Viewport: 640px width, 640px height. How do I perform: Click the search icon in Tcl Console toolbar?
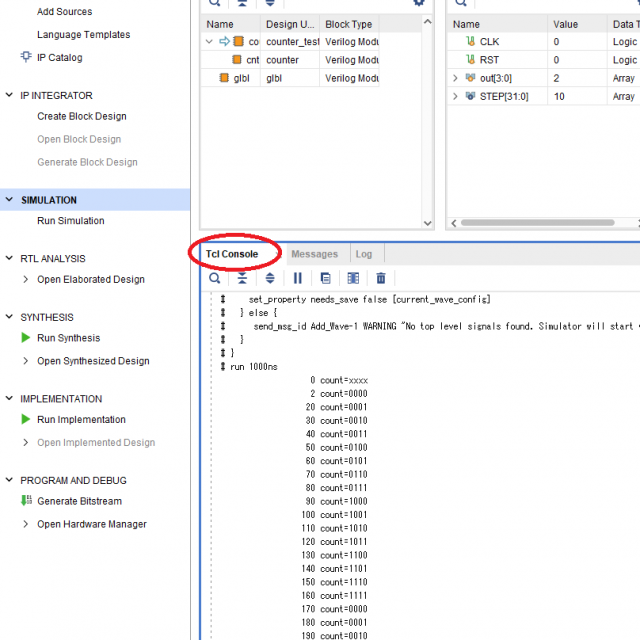coord(215,278)
